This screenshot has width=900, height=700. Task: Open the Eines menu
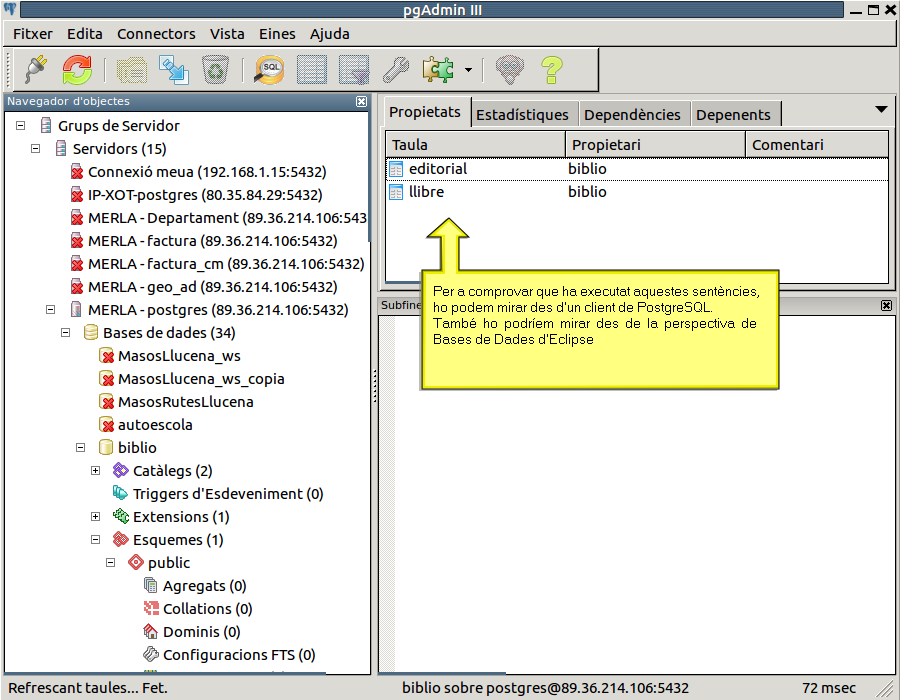pyautogui.click(x=277, y=34)
